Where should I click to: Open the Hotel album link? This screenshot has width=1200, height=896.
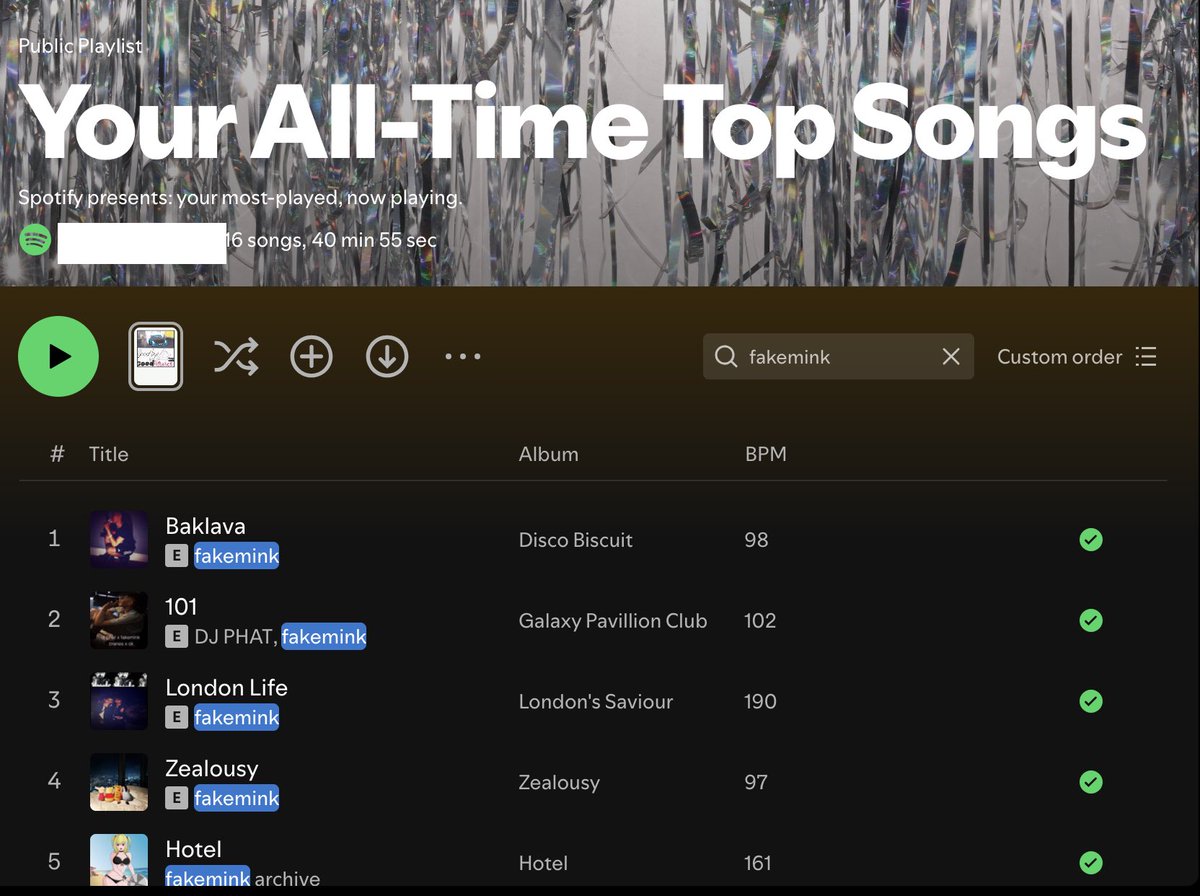[x=543, y=863]
